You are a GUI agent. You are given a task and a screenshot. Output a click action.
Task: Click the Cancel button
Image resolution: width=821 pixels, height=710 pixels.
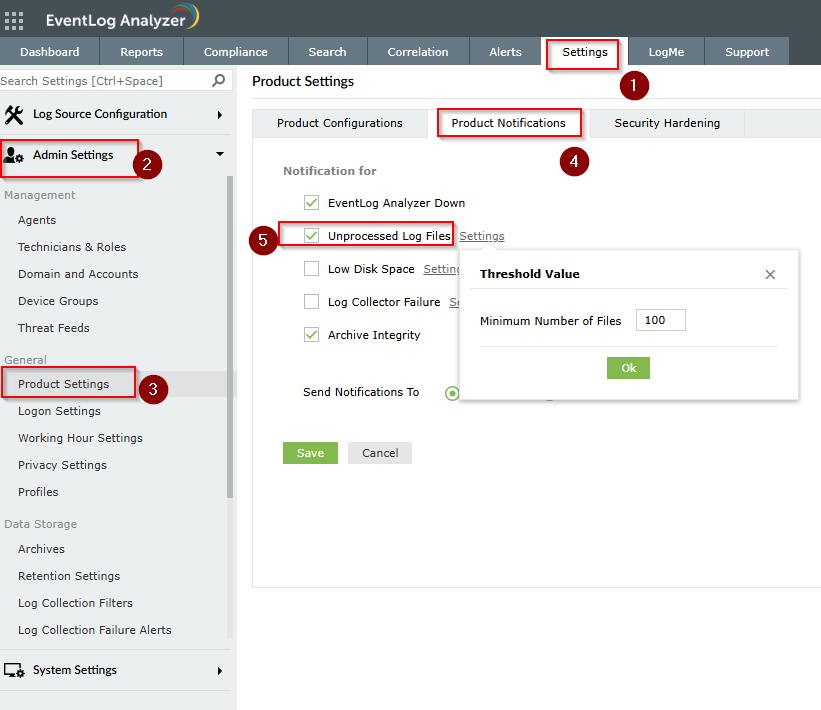(x=380, y=453)
